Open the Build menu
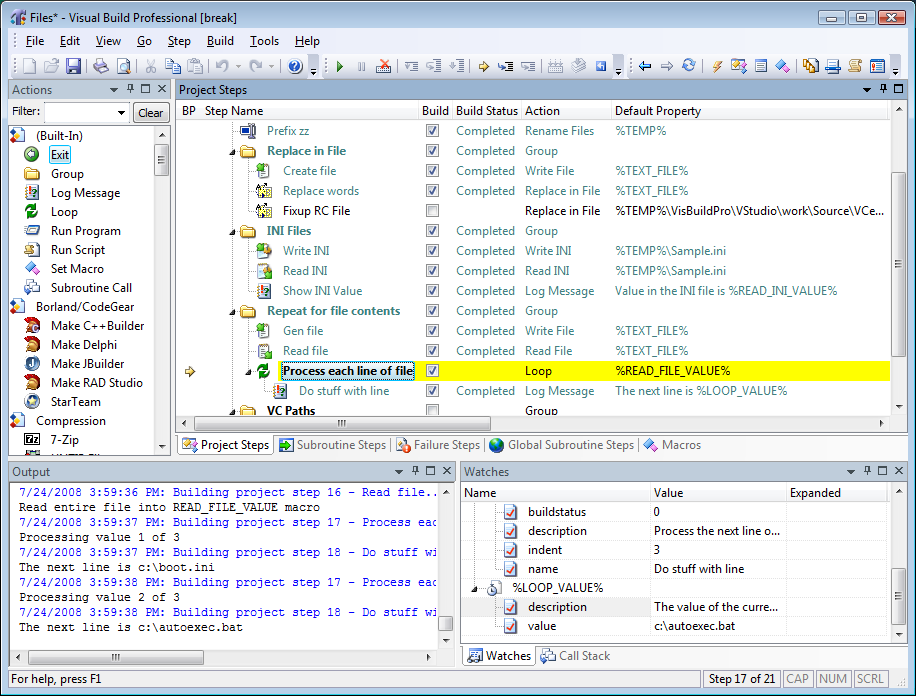The height and width of the screenshot is (696, 916). (220, 41)
